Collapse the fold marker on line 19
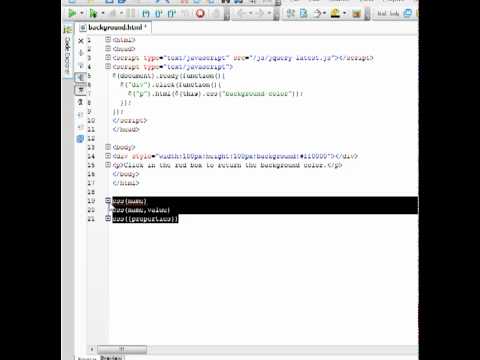This screenshot has height=360, width=480. [x=108, y=200]
